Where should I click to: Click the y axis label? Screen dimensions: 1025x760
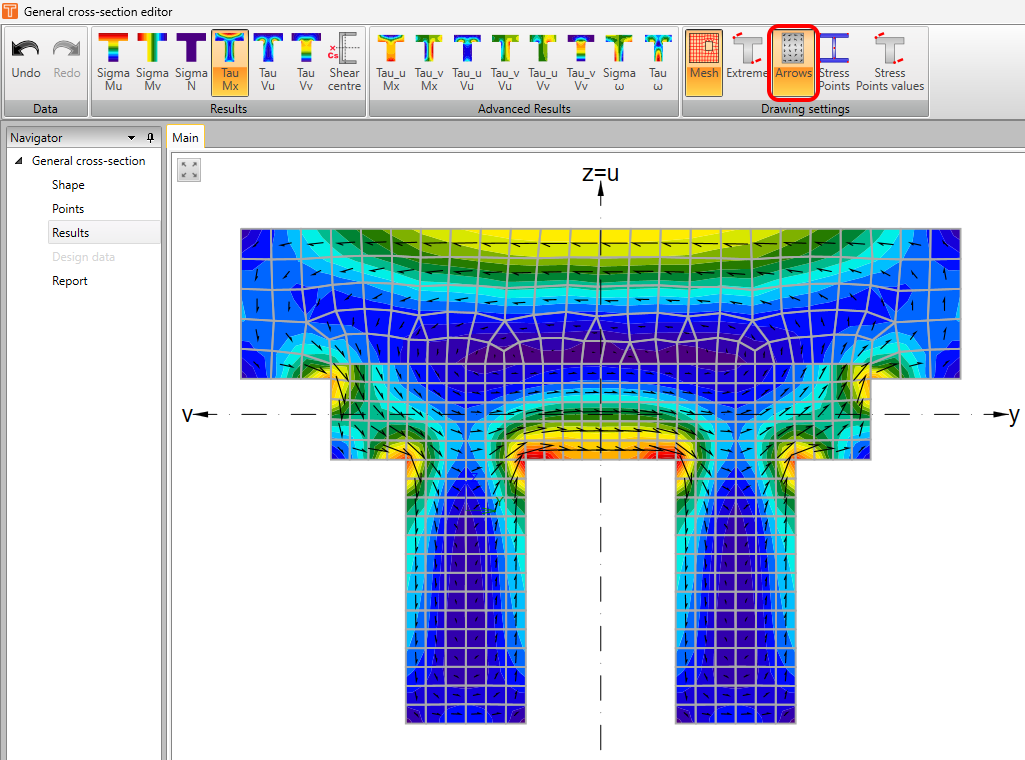(x=1014, y=415)
